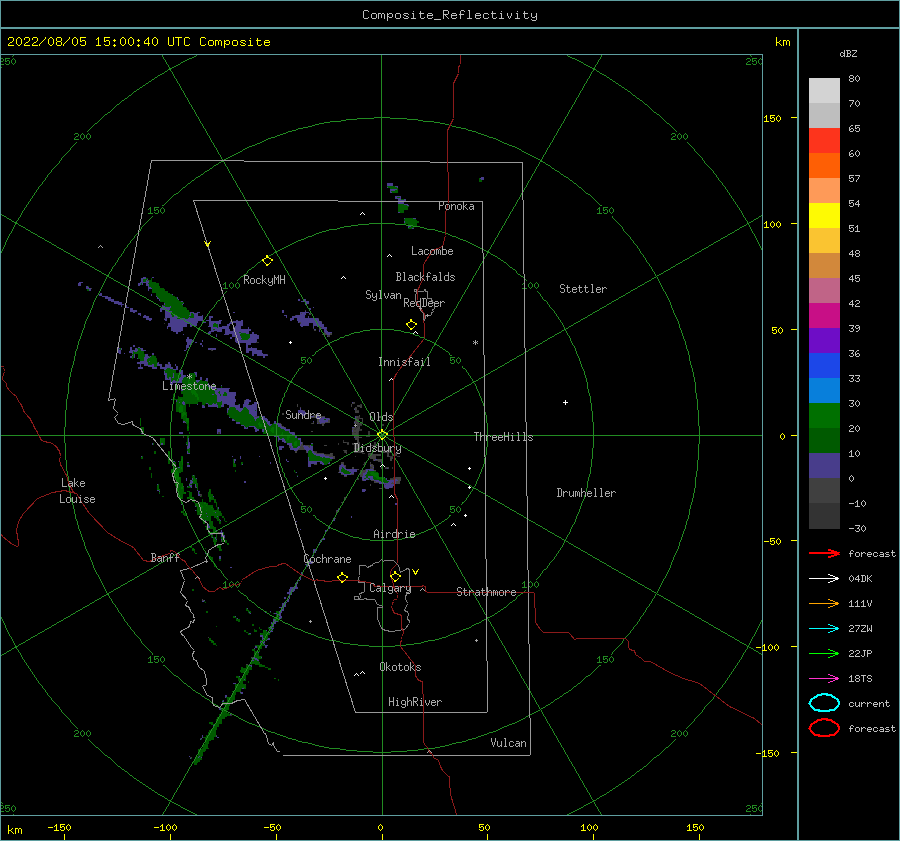The image size is (900, 841).
Task: Click the HighRiver label
Action: [414, 702]
